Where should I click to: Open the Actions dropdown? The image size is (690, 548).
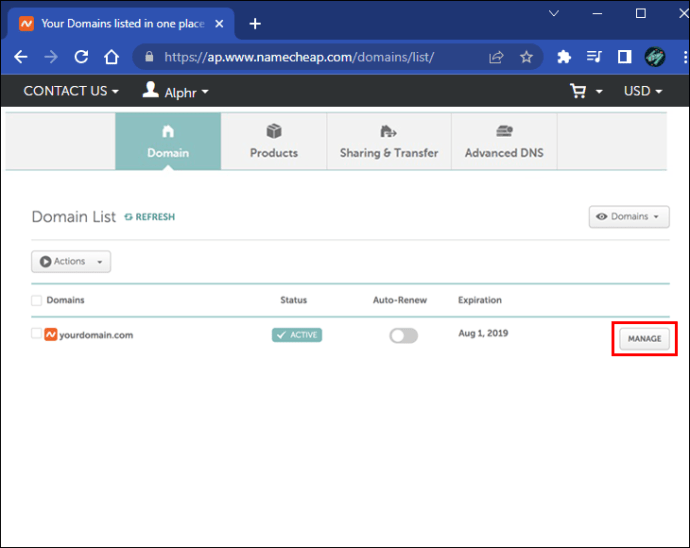pyautogui.click(x=71, y=261)
